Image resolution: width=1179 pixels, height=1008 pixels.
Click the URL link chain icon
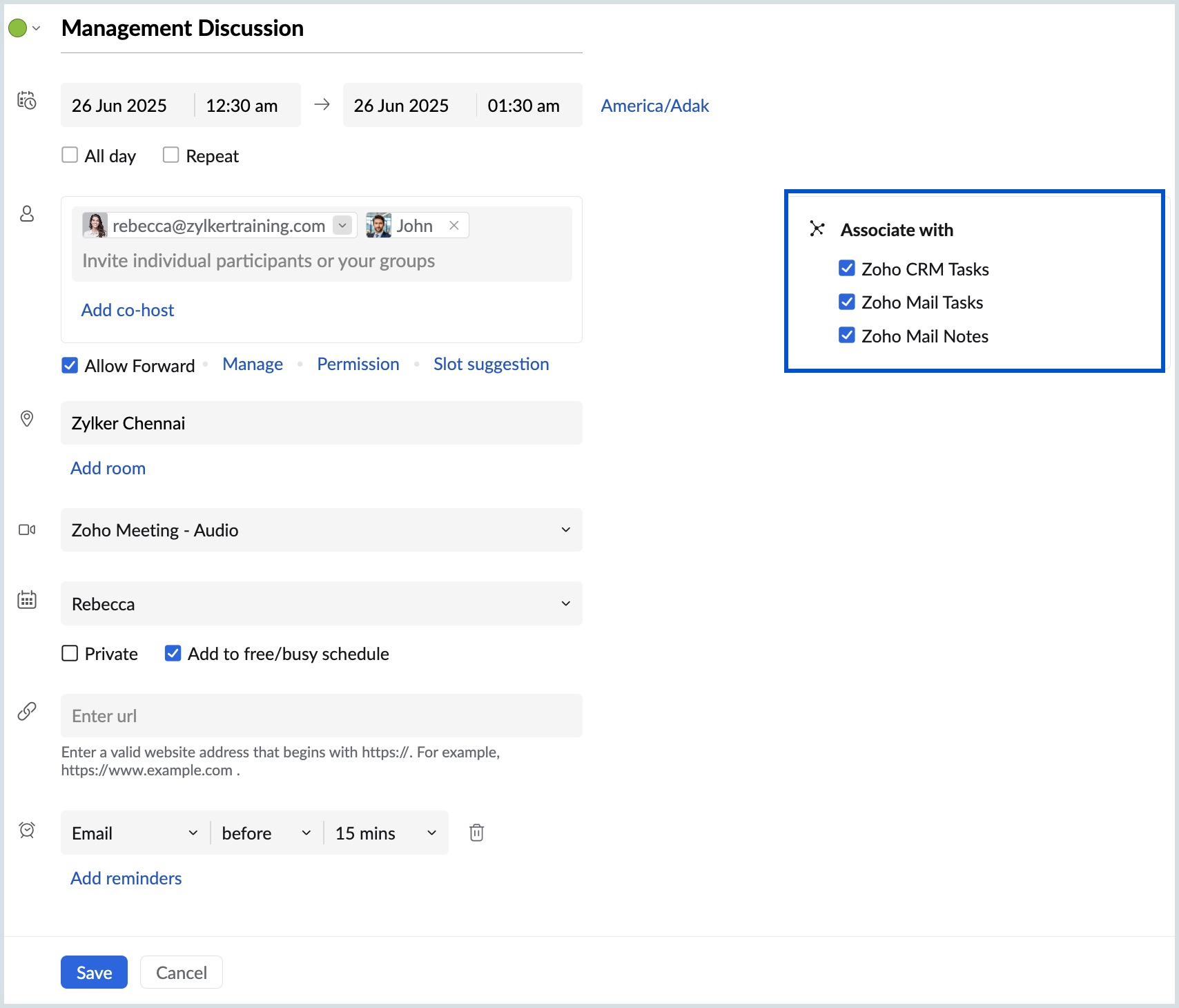click(x=27, y=711)
